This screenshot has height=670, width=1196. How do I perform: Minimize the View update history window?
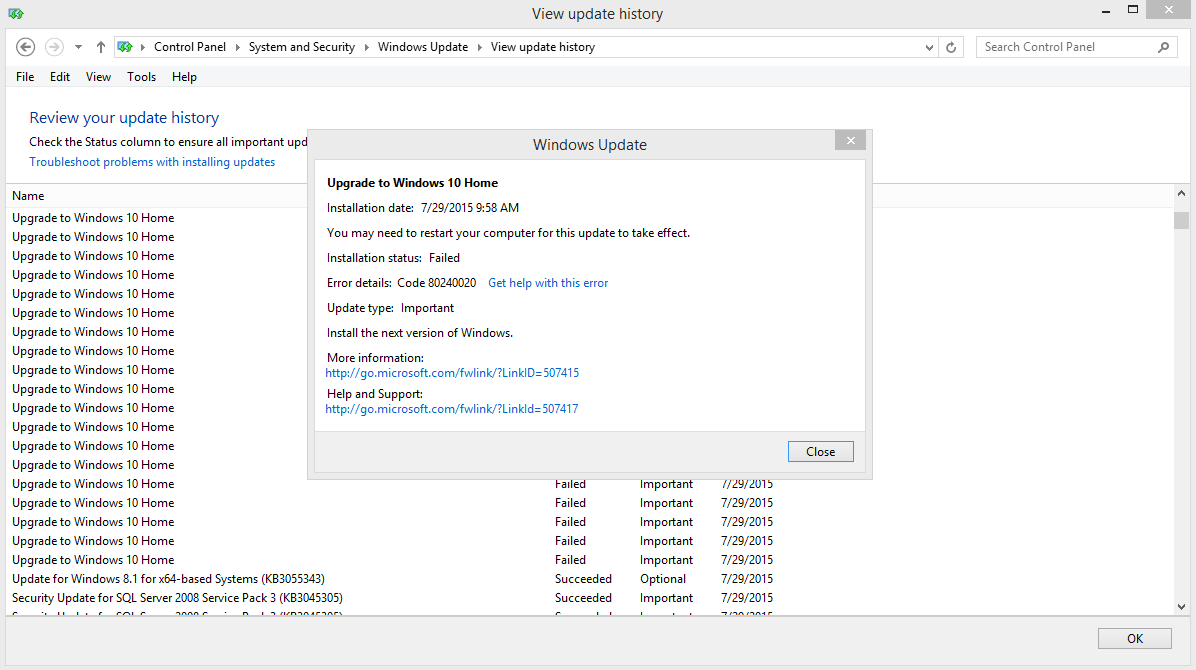tap(1105, 11)
